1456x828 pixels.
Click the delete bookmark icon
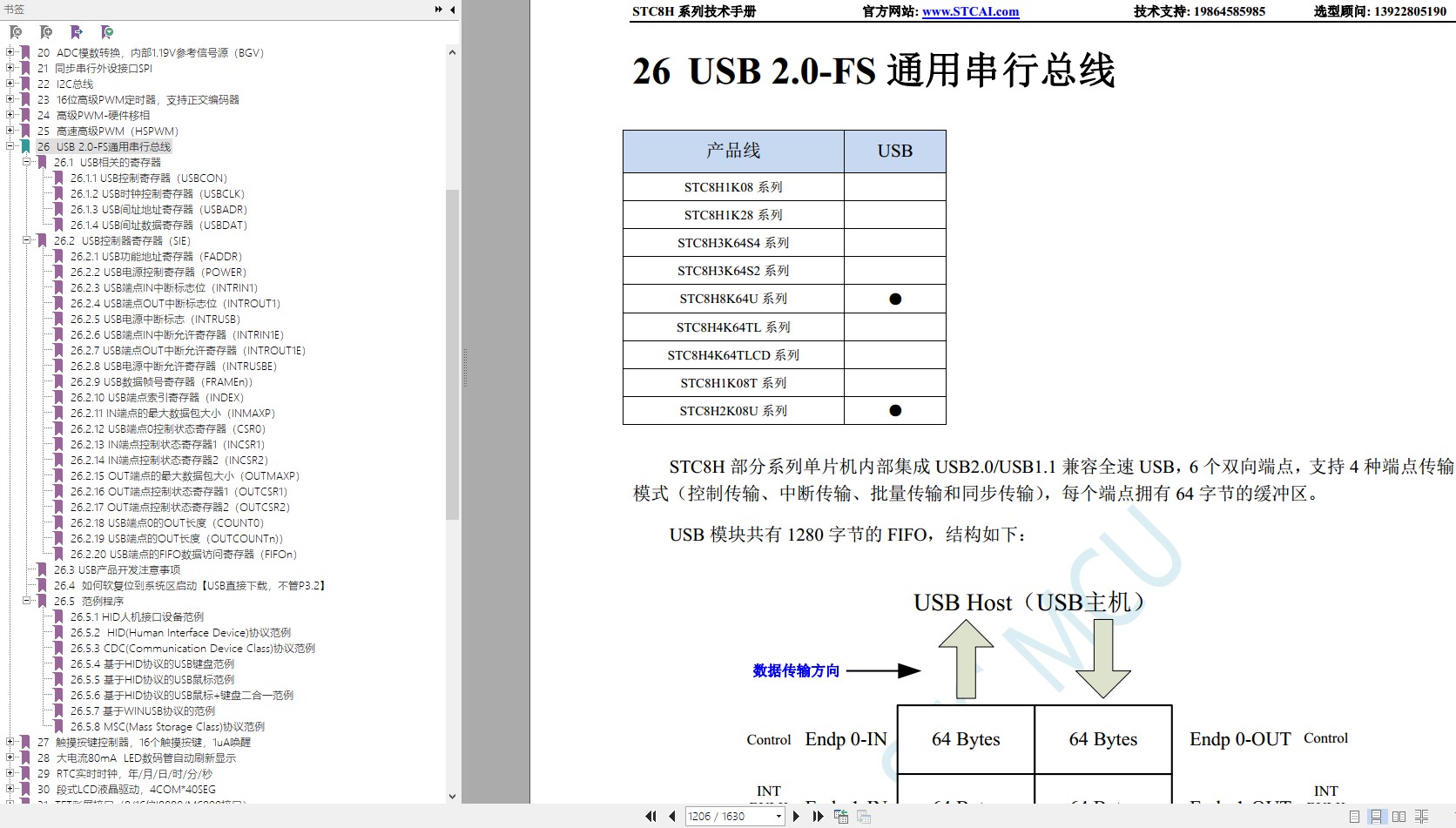16,32
